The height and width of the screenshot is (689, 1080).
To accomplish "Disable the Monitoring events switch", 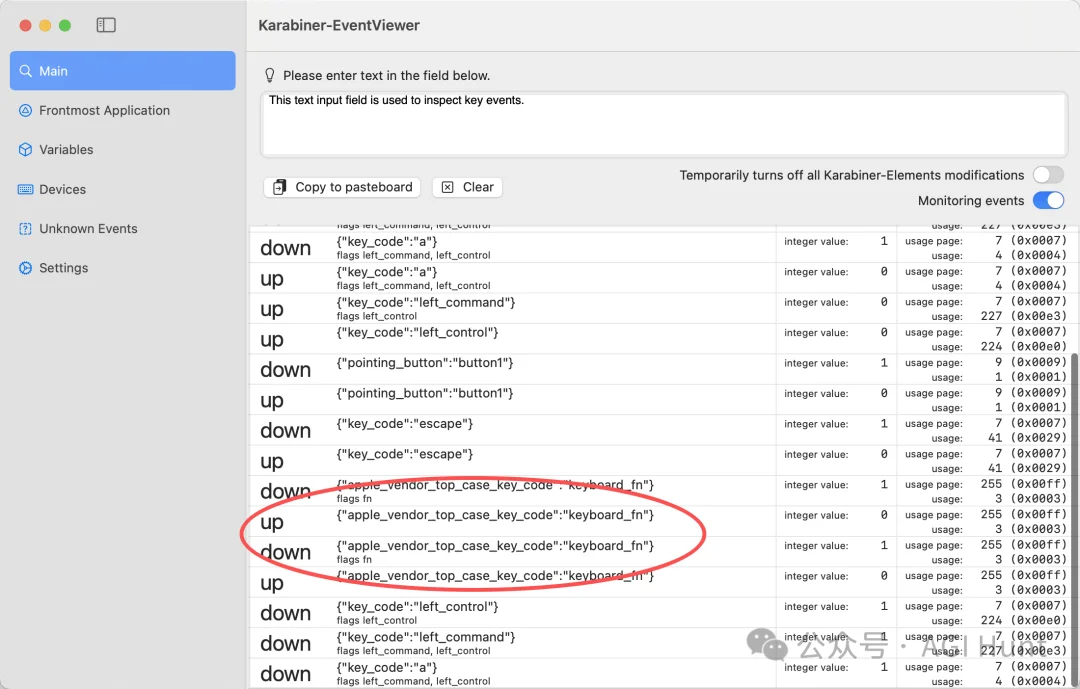I will 1048,201.
